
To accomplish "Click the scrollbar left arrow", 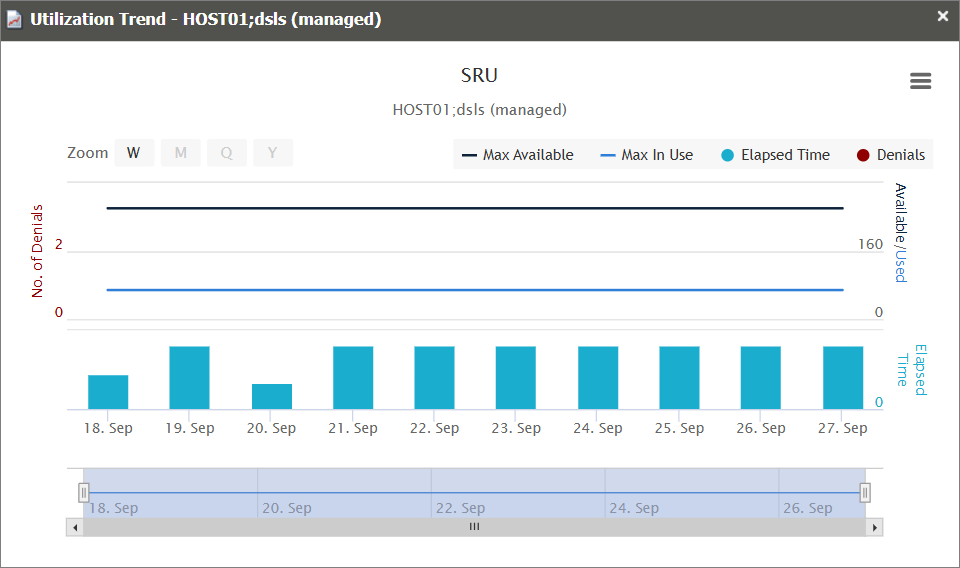I will [75, 527].
